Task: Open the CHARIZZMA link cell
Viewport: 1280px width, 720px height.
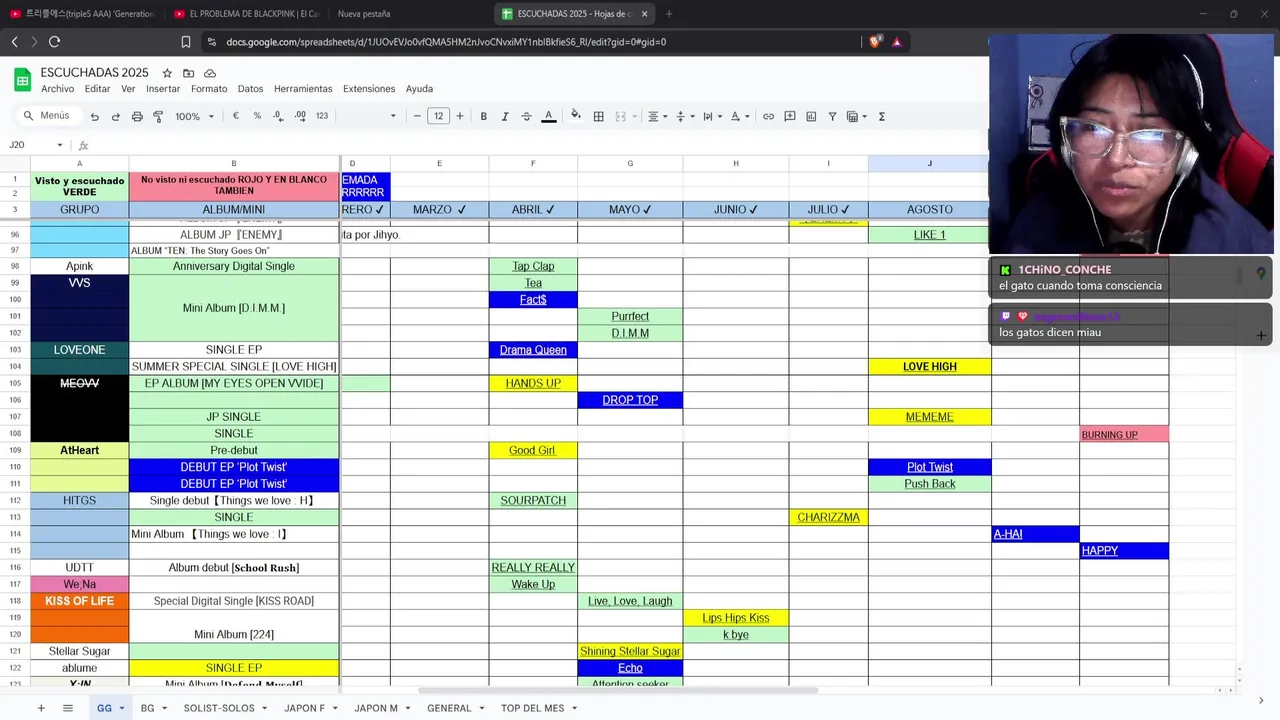Action: coord(829,517)
